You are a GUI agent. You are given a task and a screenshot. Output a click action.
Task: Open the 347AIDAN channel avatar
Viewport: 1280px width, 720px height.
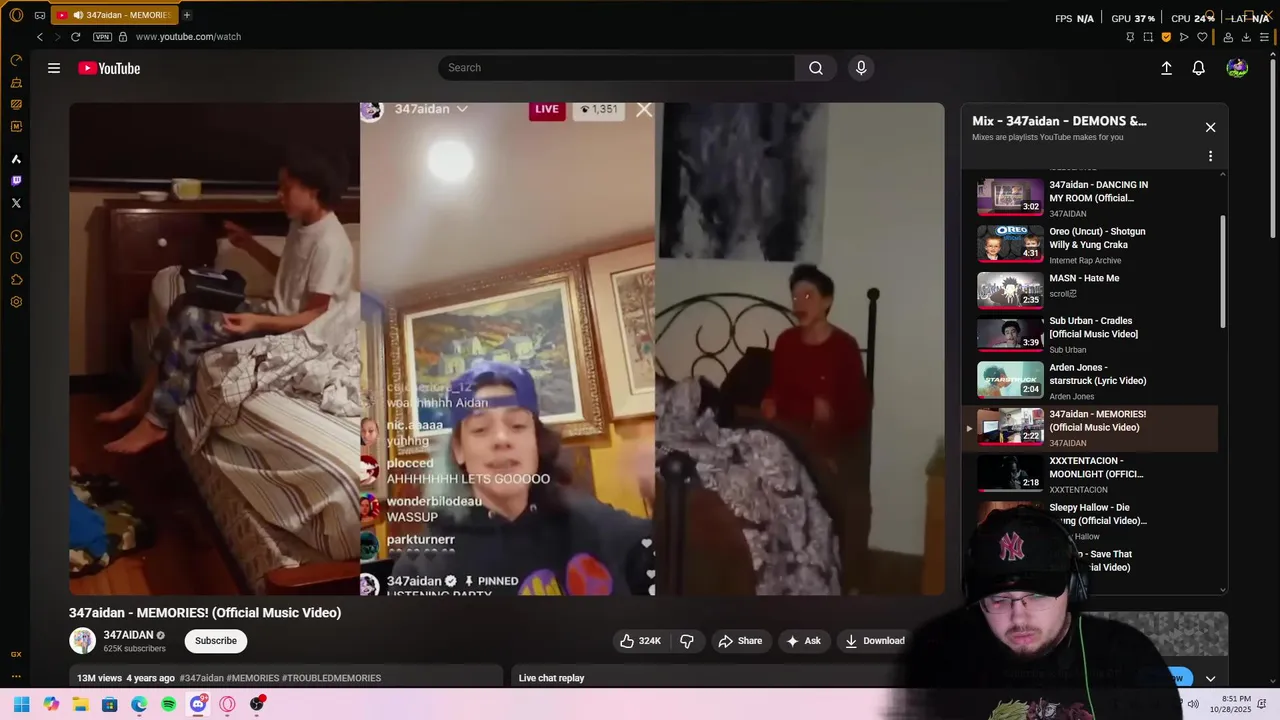pos(82,641)
